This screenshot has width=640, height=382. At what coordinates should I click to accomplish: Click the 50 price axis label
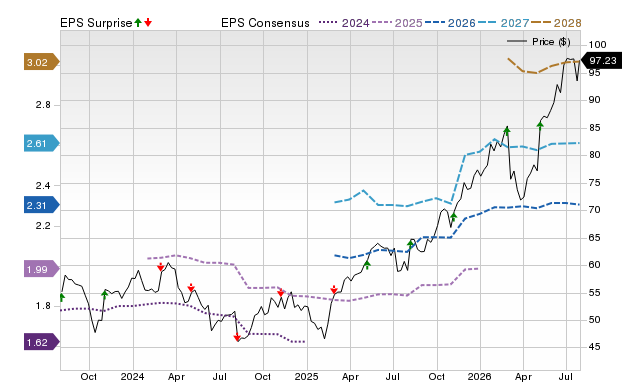tap(594, 320)
